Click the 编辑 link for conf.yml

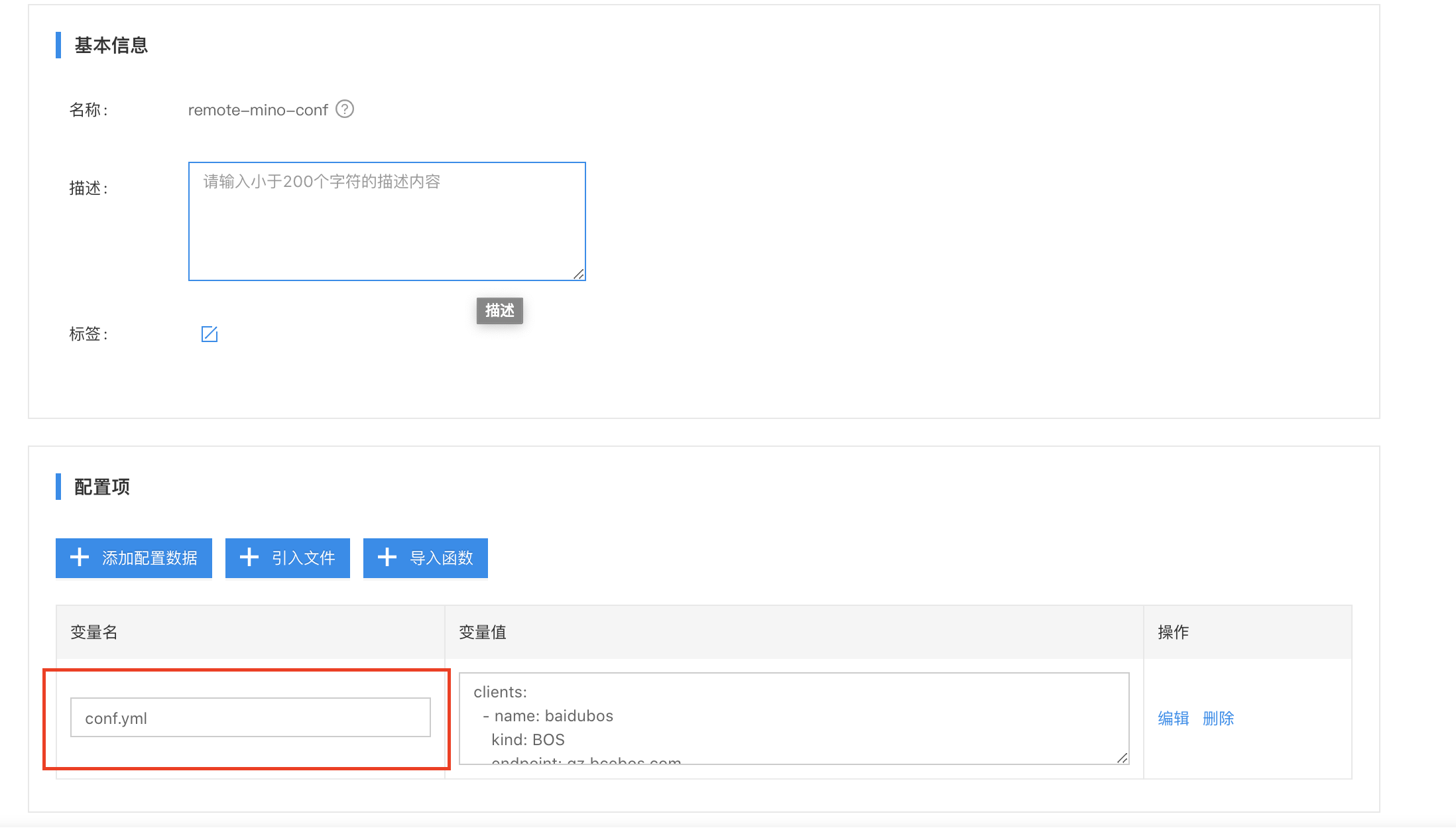pos(1174,719)
